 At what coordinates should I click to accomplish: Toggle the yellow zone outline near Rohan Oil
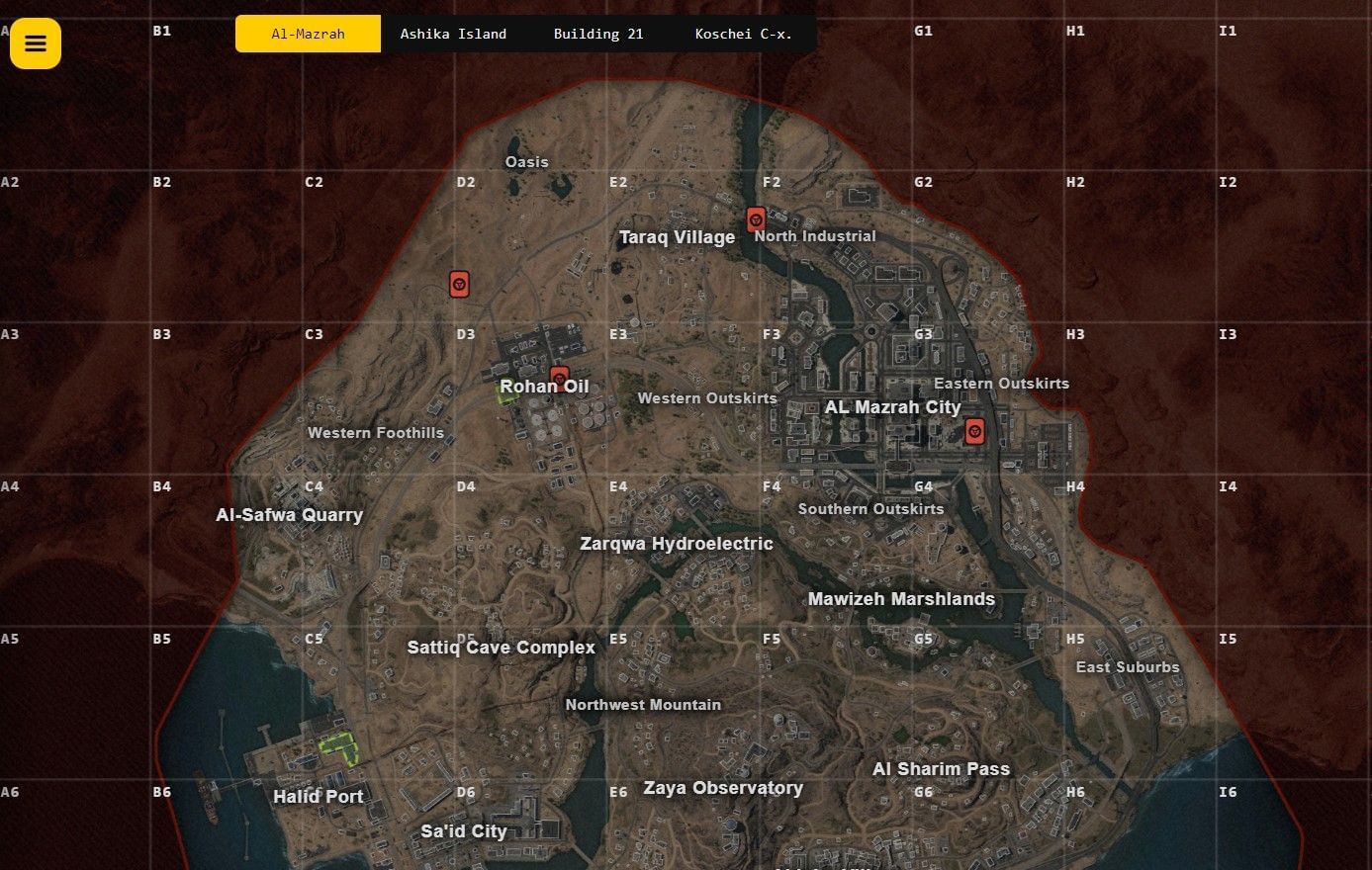(x=504, y=393)
